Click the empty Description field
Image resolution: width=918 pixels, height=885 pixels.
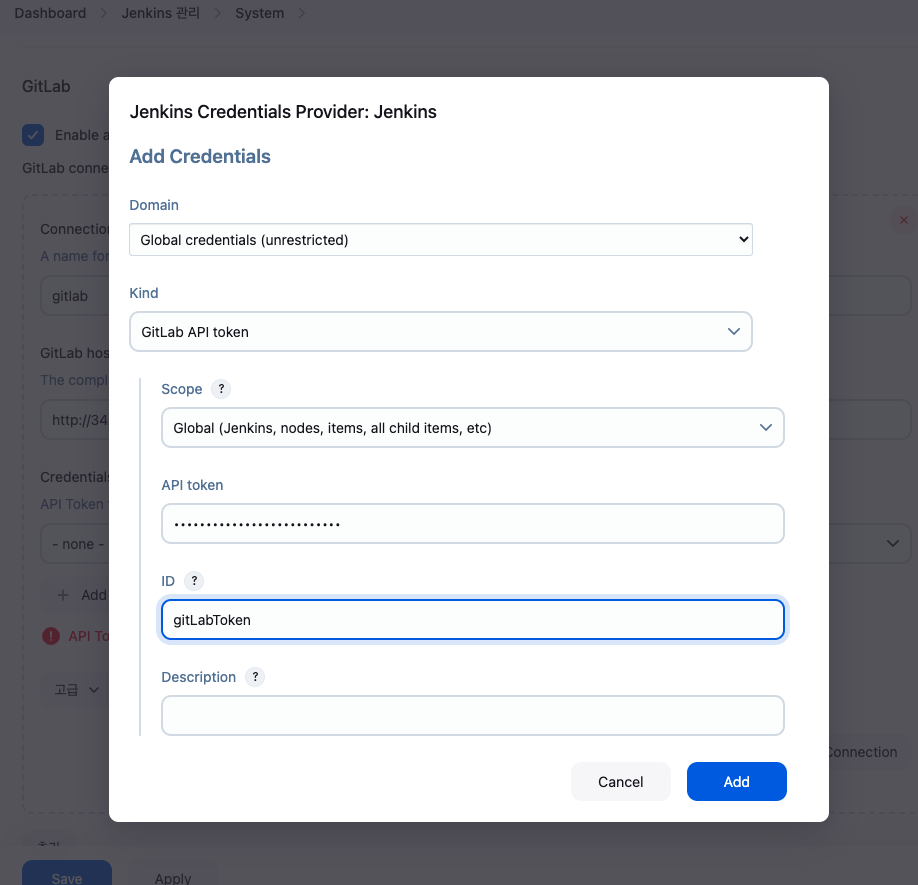pos(472,716)
